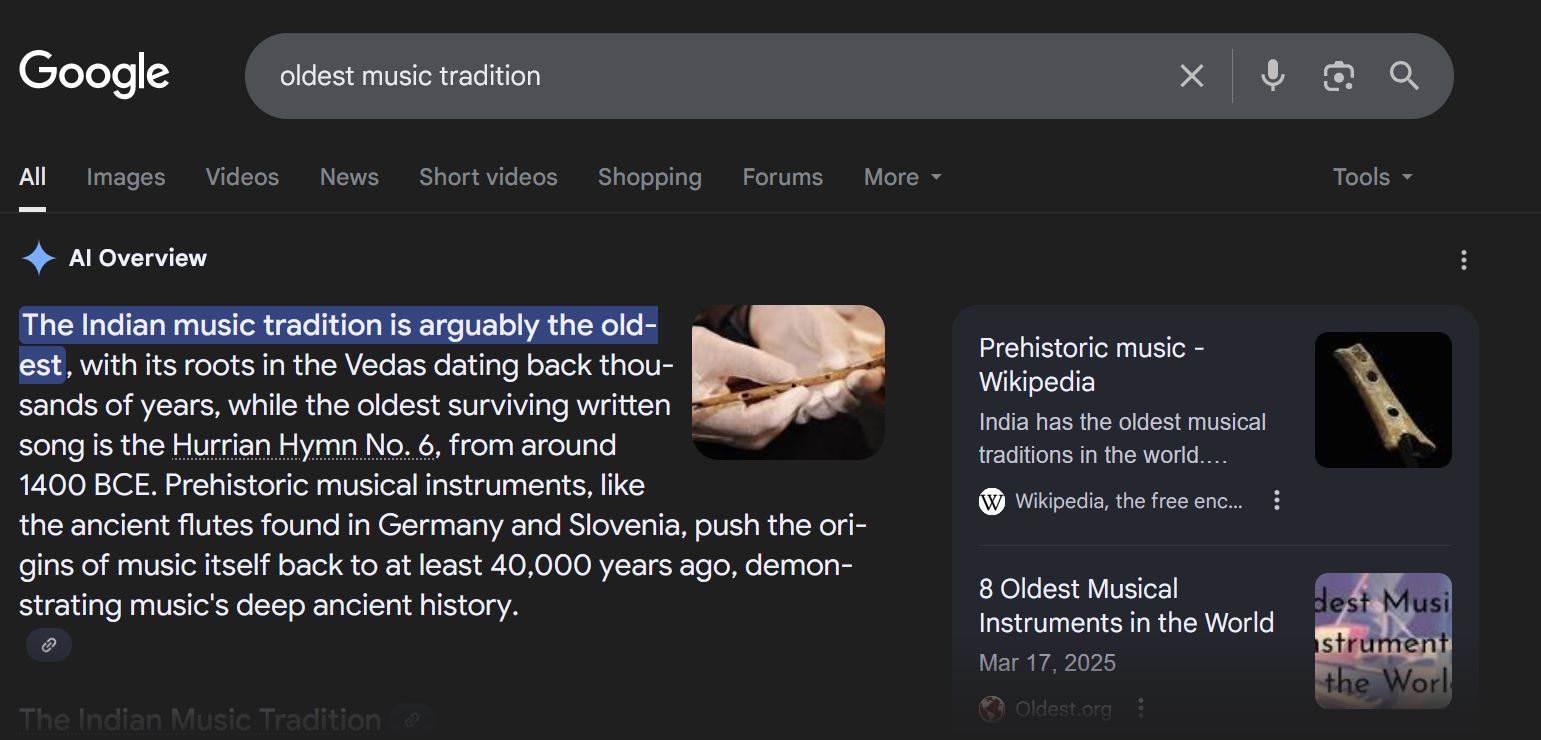Open Google Lens image search icon
Viewport: 1541px width, 740px height.
(x=1338, y=76)
